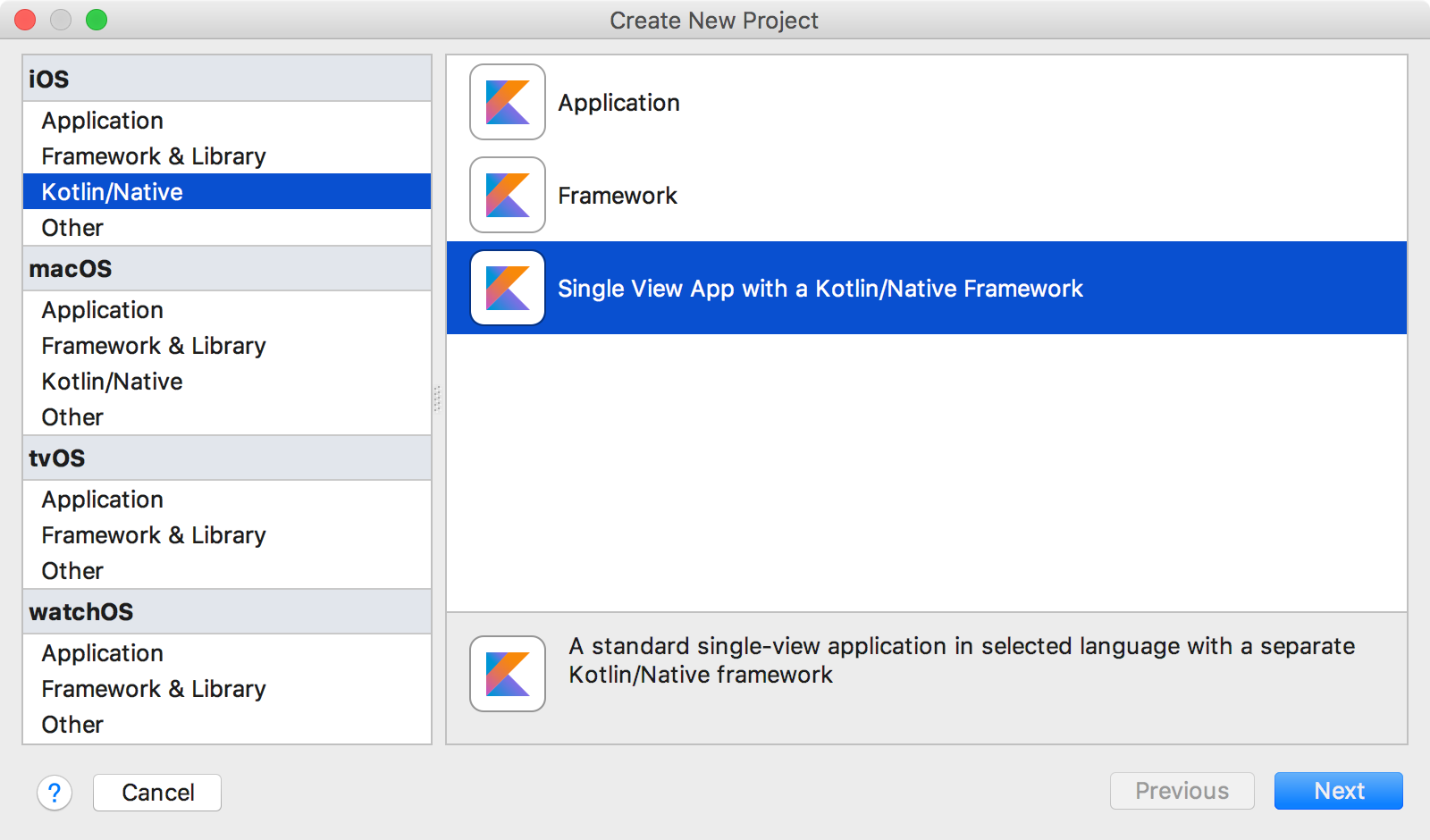This screenshot has height=840, width=1430.
Task: Click the Kotlin icon beside Application template
Action: [507, 102]
